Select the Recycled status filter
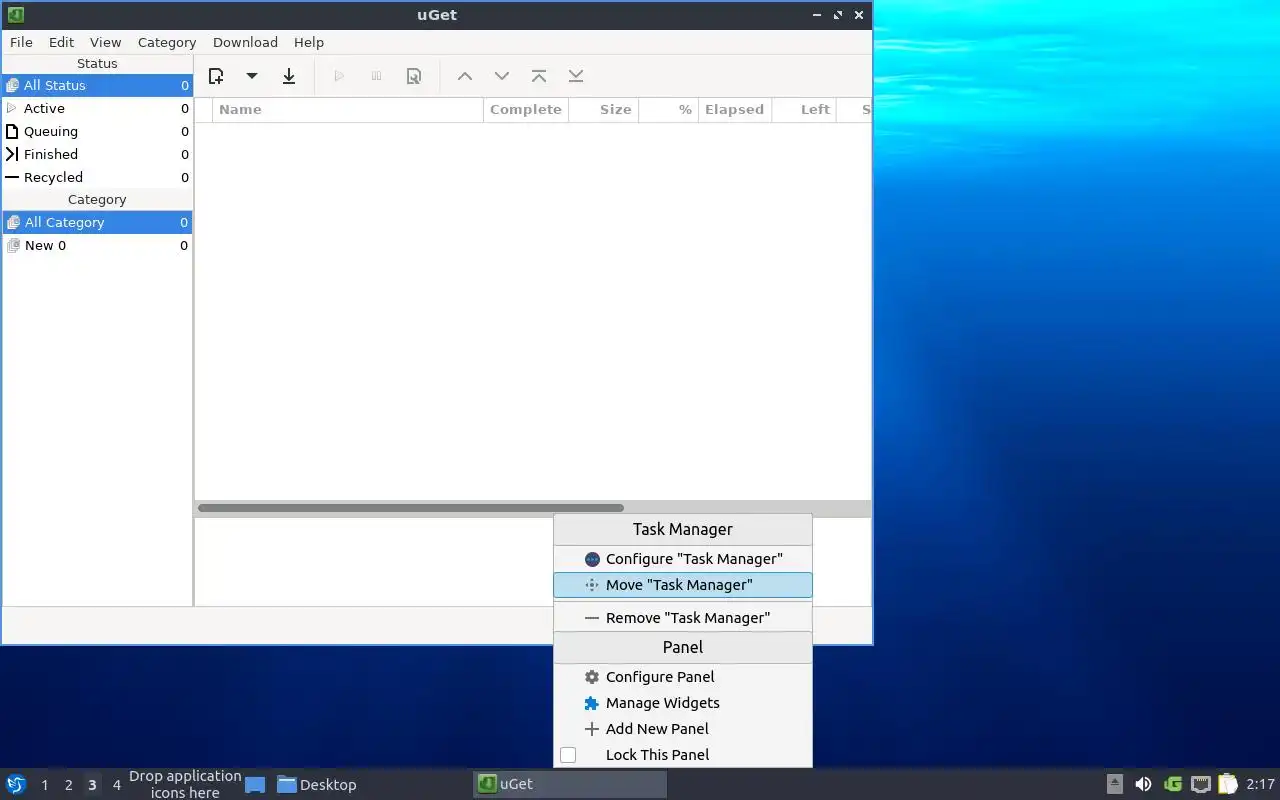This screenshot has height=800, width=1280. click(97, 177)
